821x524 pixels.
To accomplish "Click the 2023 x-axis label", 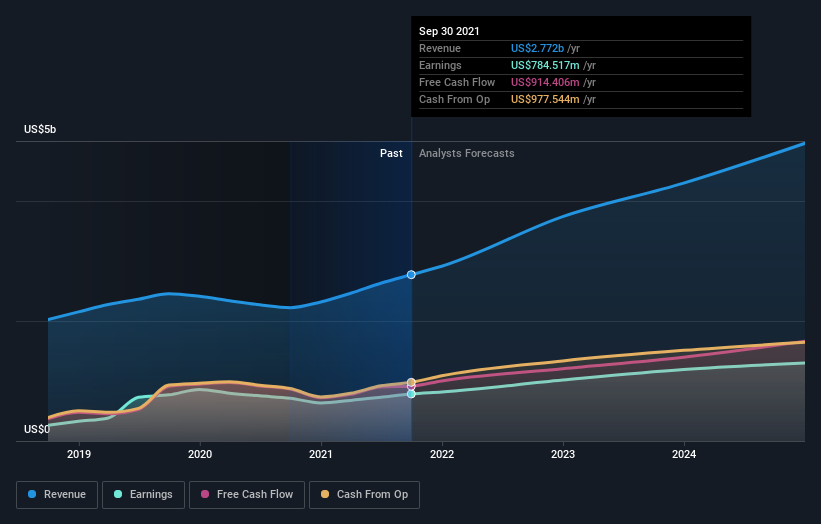I will pyautogui.click(x=563, y=454).
